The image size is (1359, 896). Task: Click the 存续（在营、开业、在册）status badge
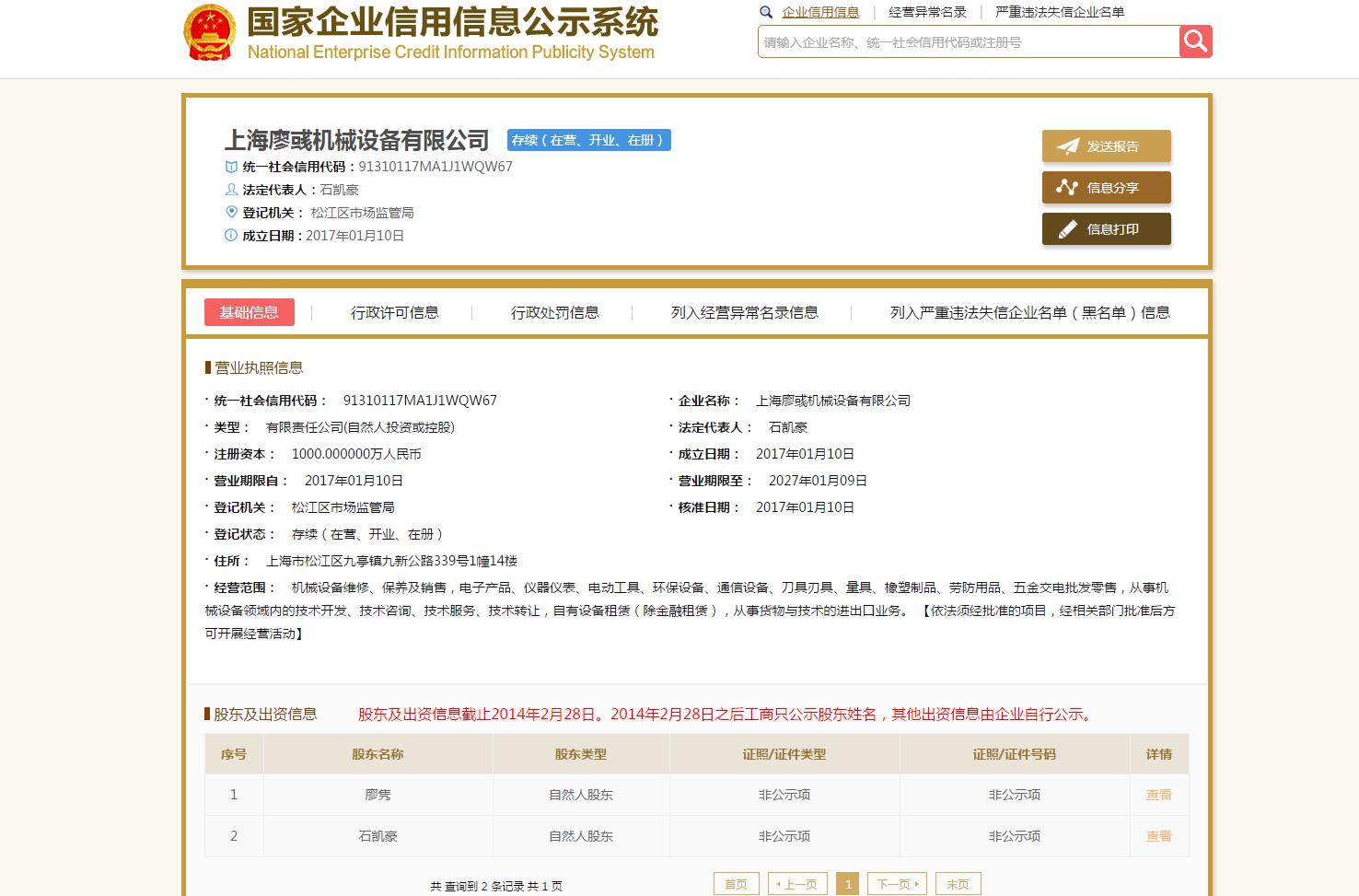pyautogui.click(x=589, y=140)
